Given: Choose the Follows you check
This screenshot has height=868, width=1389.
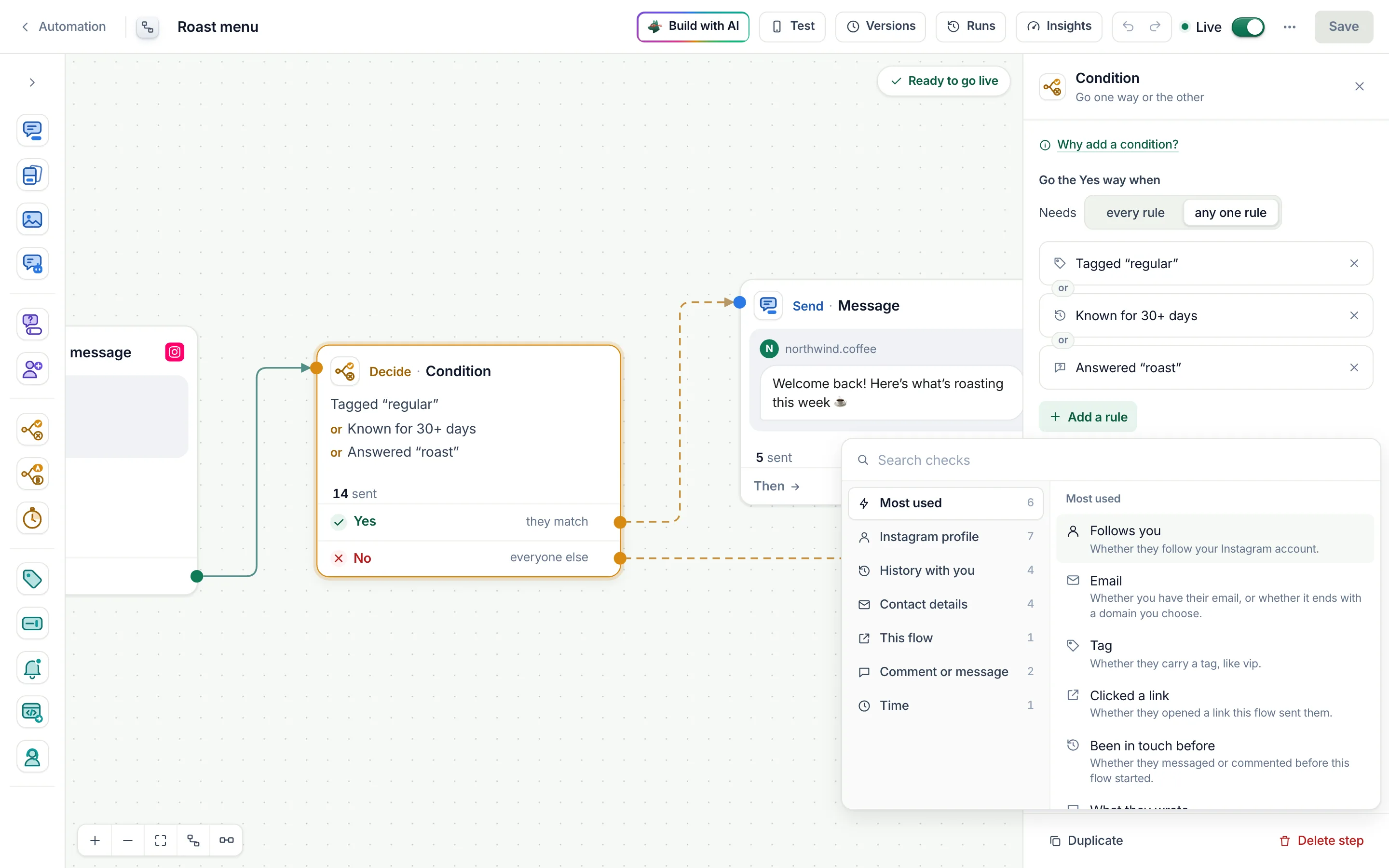Looking at the screenshot, I should click(x=1214, y=539).
